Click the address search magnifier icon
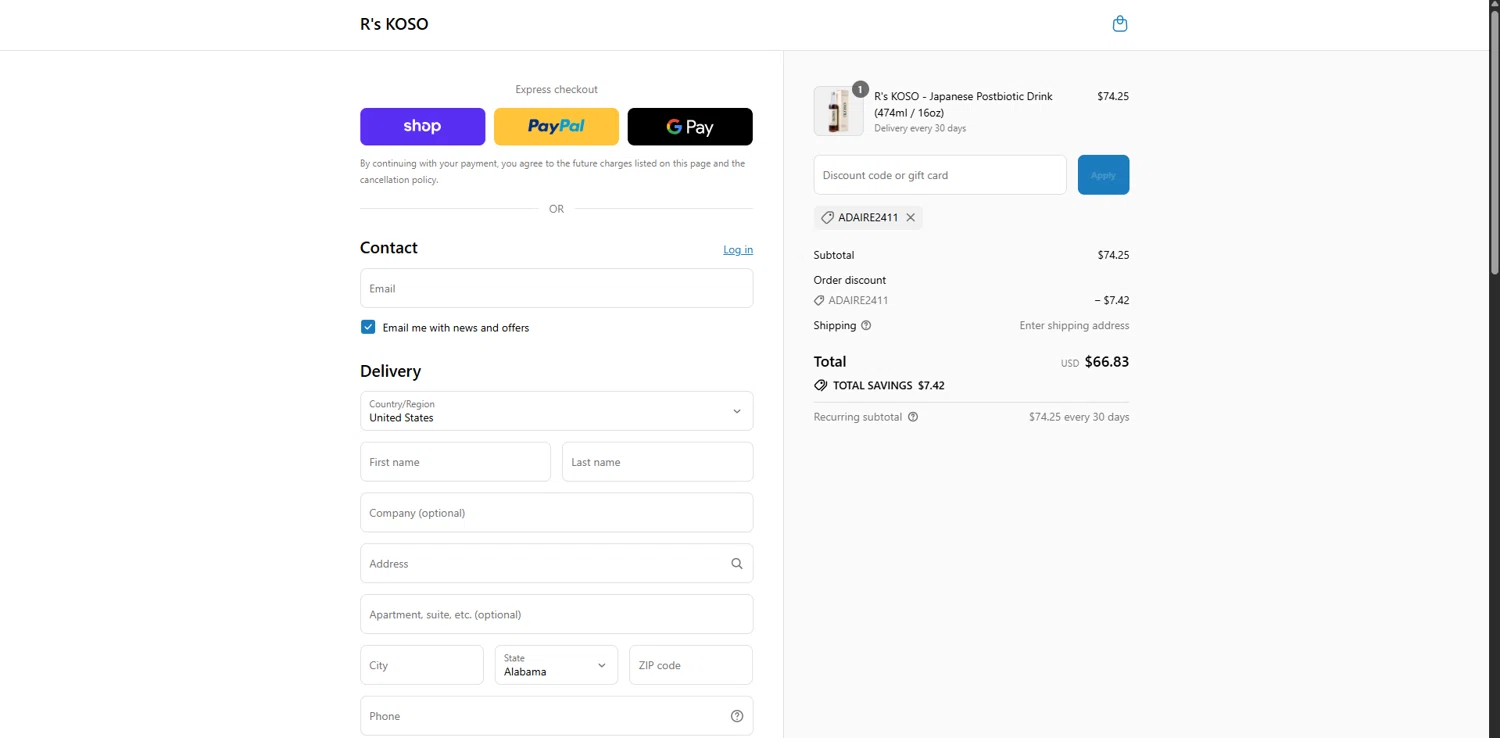The height and width of the screenshot is (738, 1500). 737,564
